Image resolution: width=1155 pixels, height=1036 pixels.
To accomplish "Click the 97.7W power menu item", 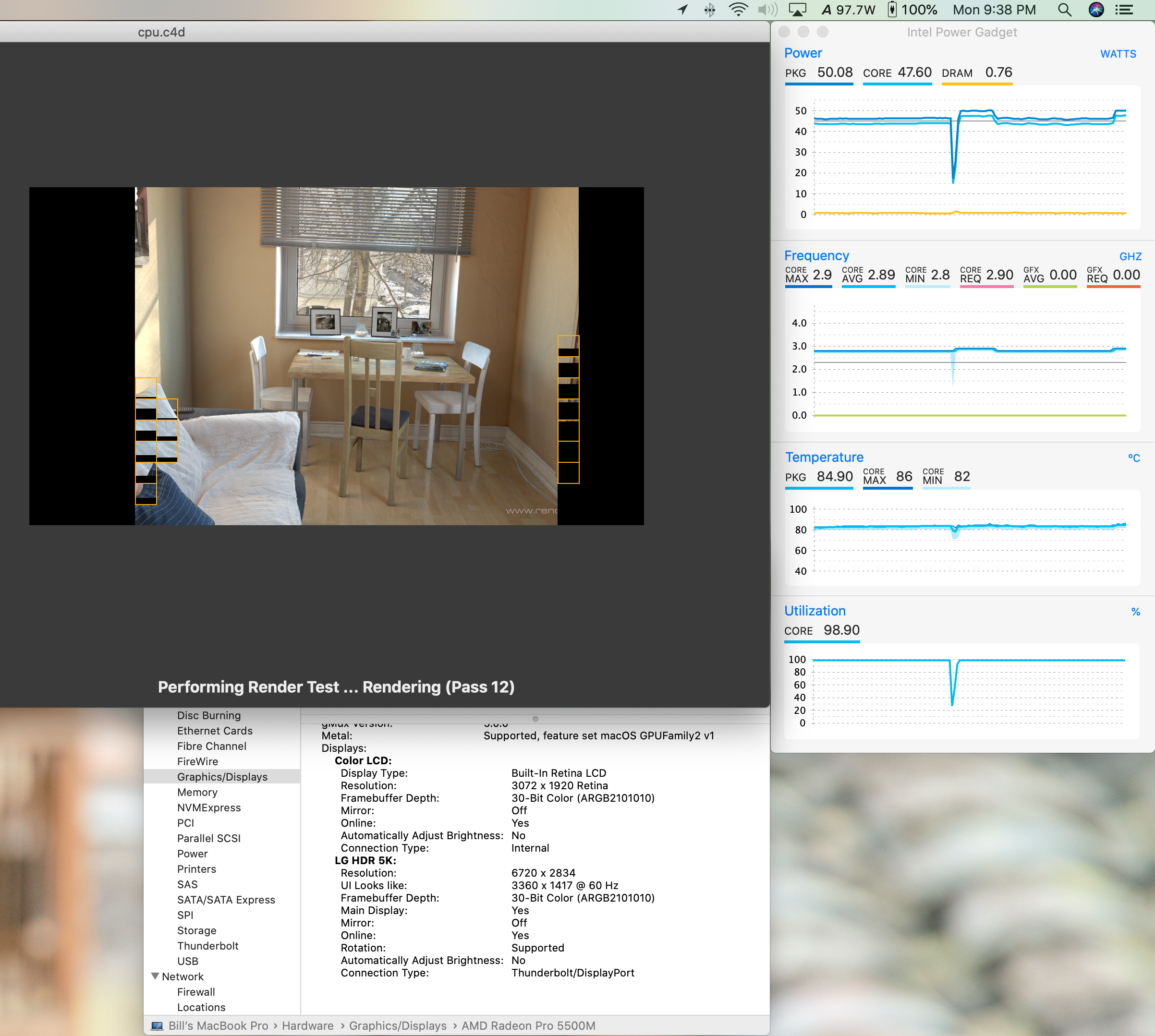I will coord(849,10).
